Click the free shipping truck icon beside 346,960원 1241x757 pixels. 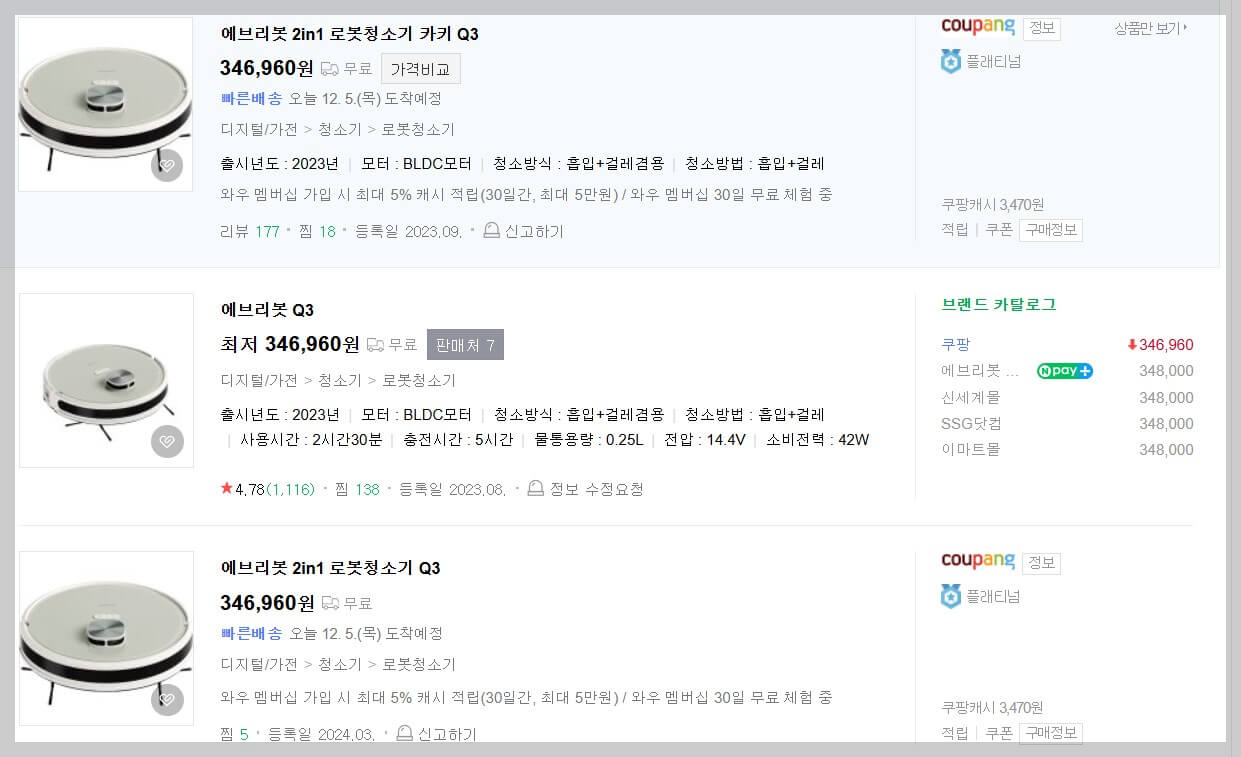click(x=328, y=68)
